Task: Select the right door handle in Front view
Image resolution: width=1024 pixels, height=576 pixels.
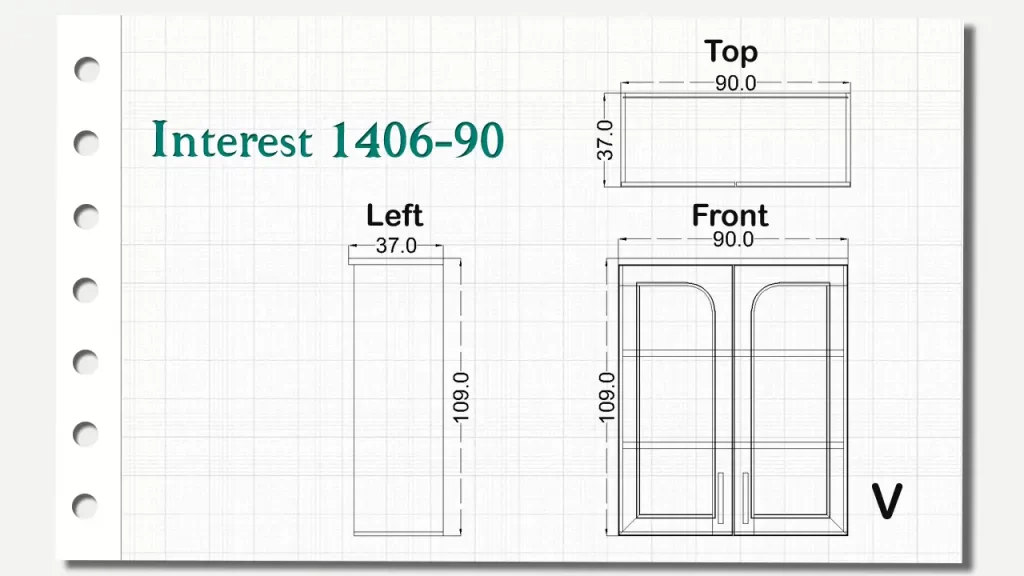Action: tap(745, 495)
